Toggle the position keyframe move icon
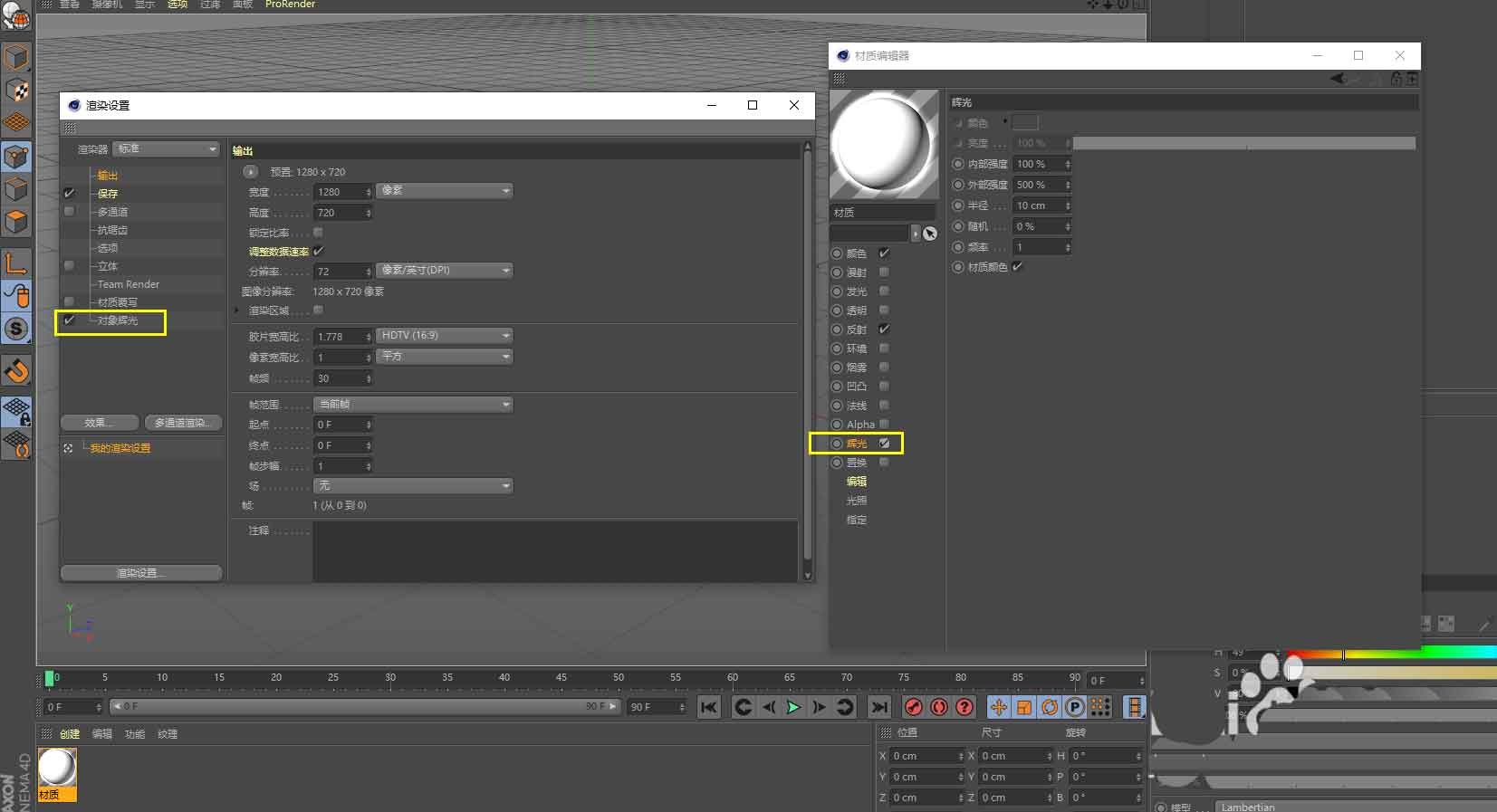Image resolution: width=1497 pixels, height=812 pixels. pyautogui.click(x=998, y=707)
